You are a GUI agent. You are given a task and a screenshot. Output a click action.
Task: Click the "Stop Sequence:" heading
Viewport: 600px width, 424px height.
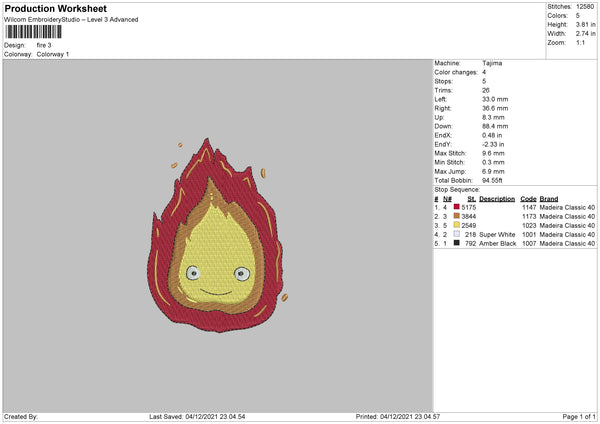(x=457, y=190)
